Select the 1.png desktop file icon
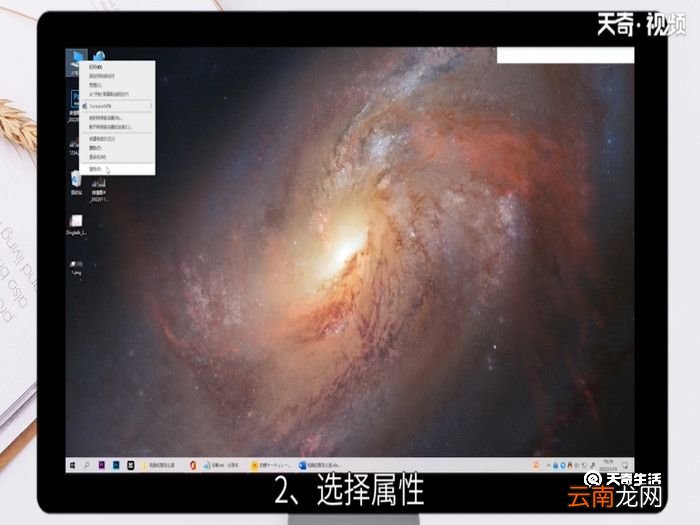This screenshot has height=525, width=700. (x=76, y=267)
